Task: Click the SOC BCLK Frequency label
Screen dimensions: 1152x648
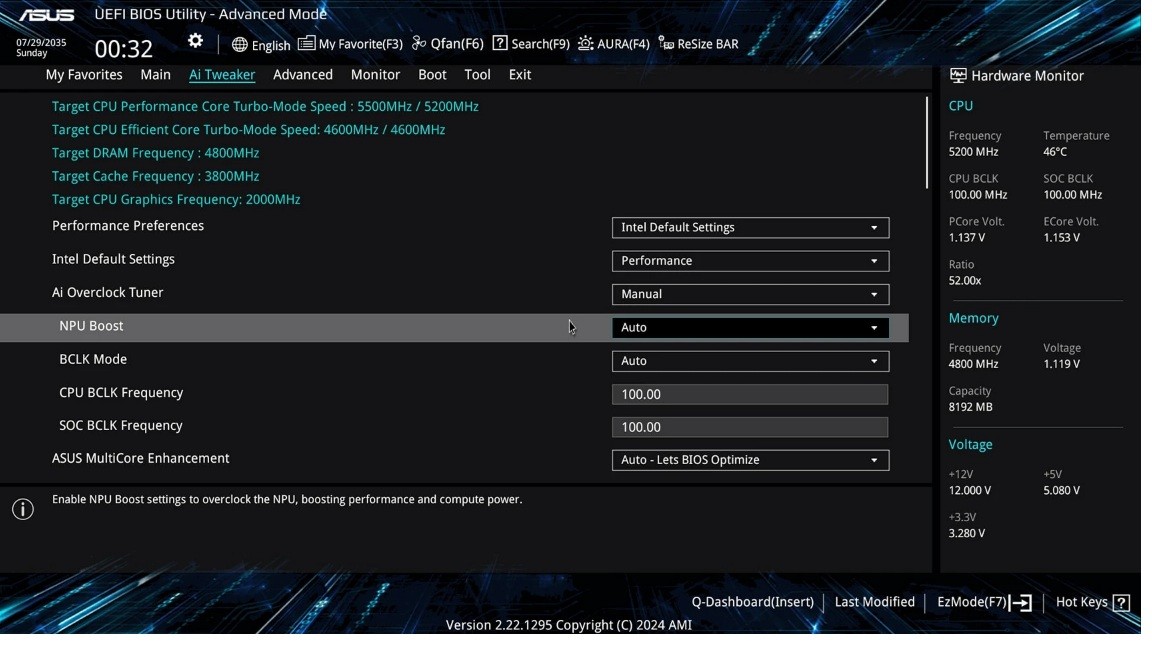Action: [x=120, y=426]
